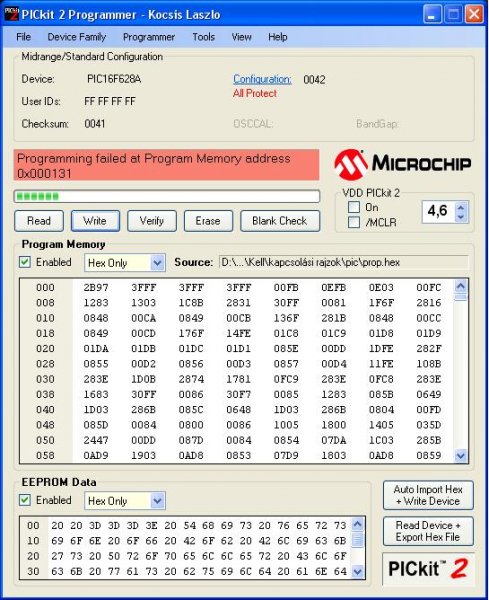
Task: Open the Programmer menu
Action: 149,37
